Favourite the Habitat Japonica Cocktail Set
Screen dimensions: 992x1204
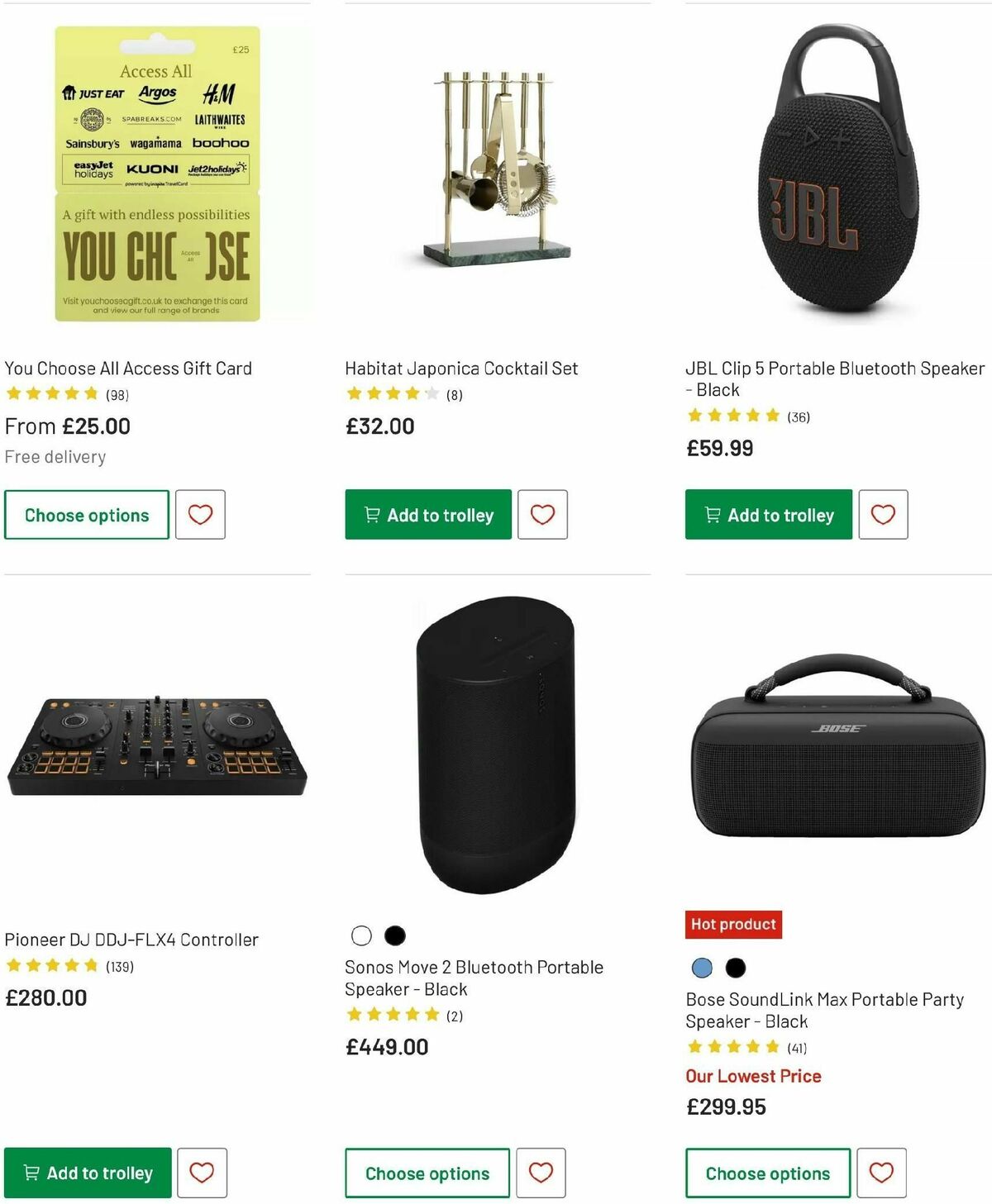coord(542,514)
